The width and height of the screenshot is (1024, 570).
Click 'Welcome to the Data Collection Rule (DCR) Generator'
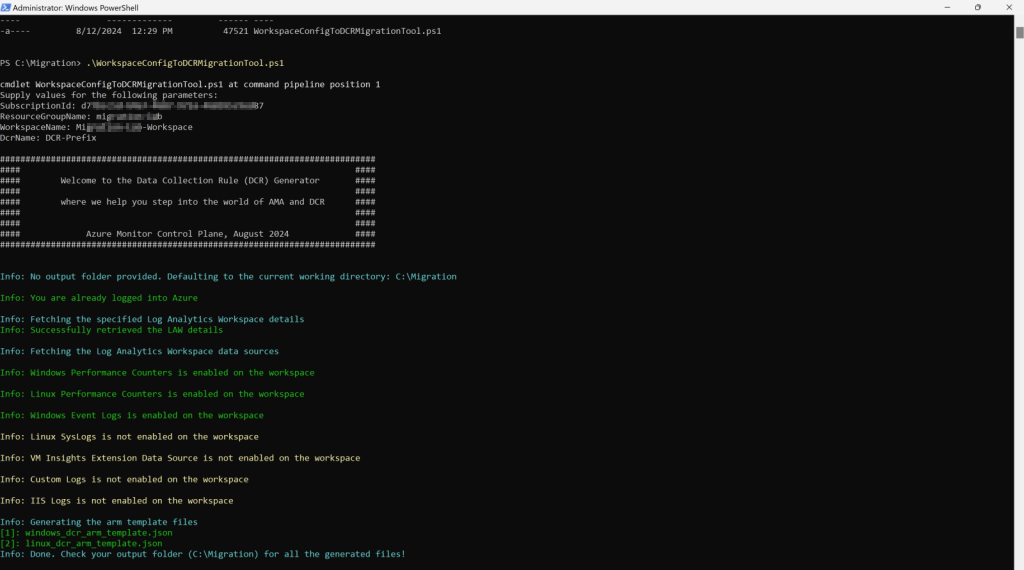190,180
